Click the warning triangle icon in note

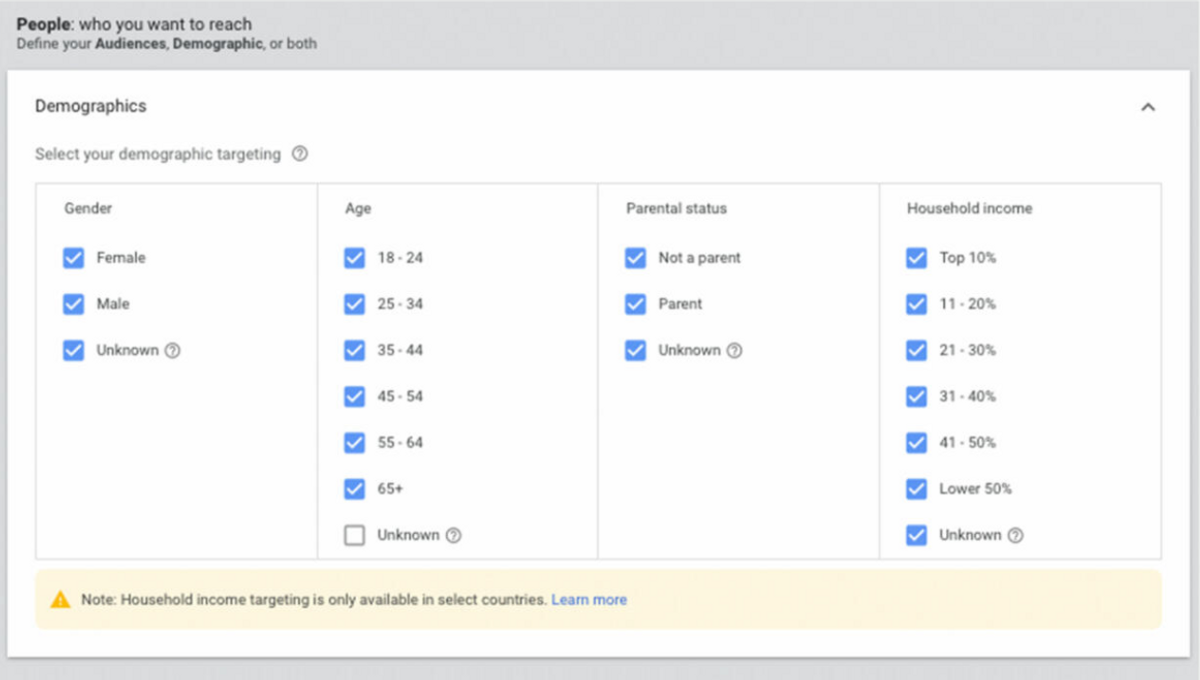(x=61, y=600)
